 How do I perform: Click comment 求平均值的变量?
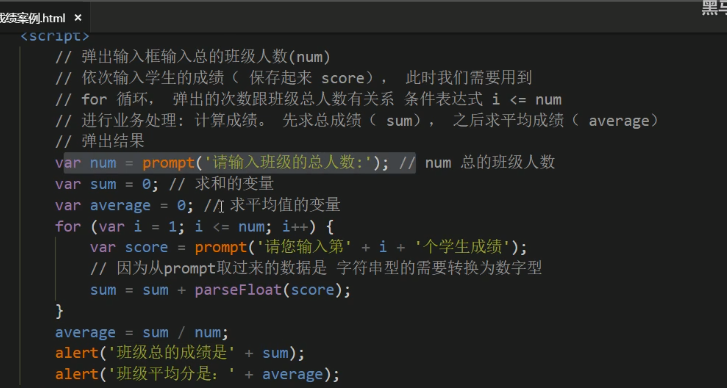coord(272,205)
